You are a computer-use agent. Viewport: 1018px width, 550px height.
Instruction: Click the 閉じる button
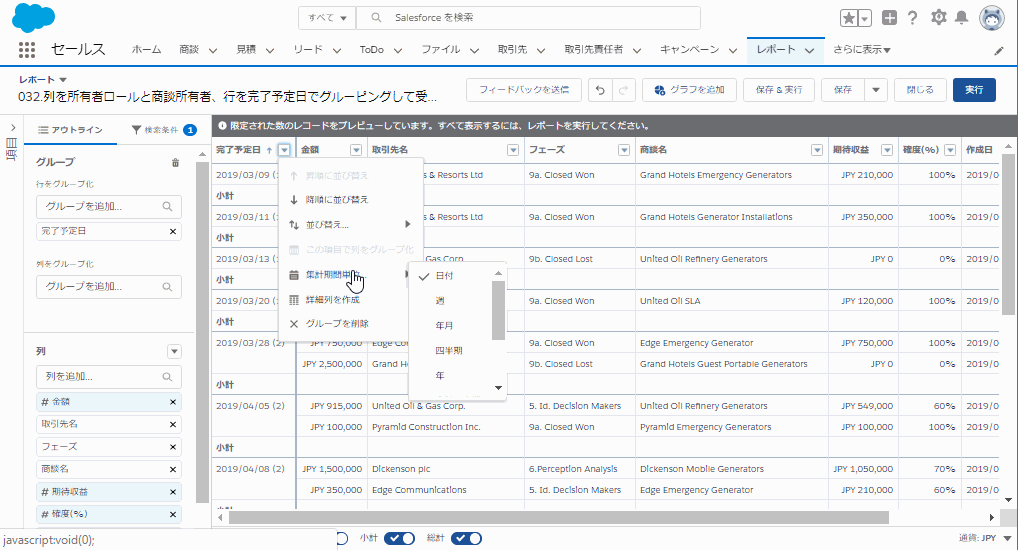[x=920, y=90]
